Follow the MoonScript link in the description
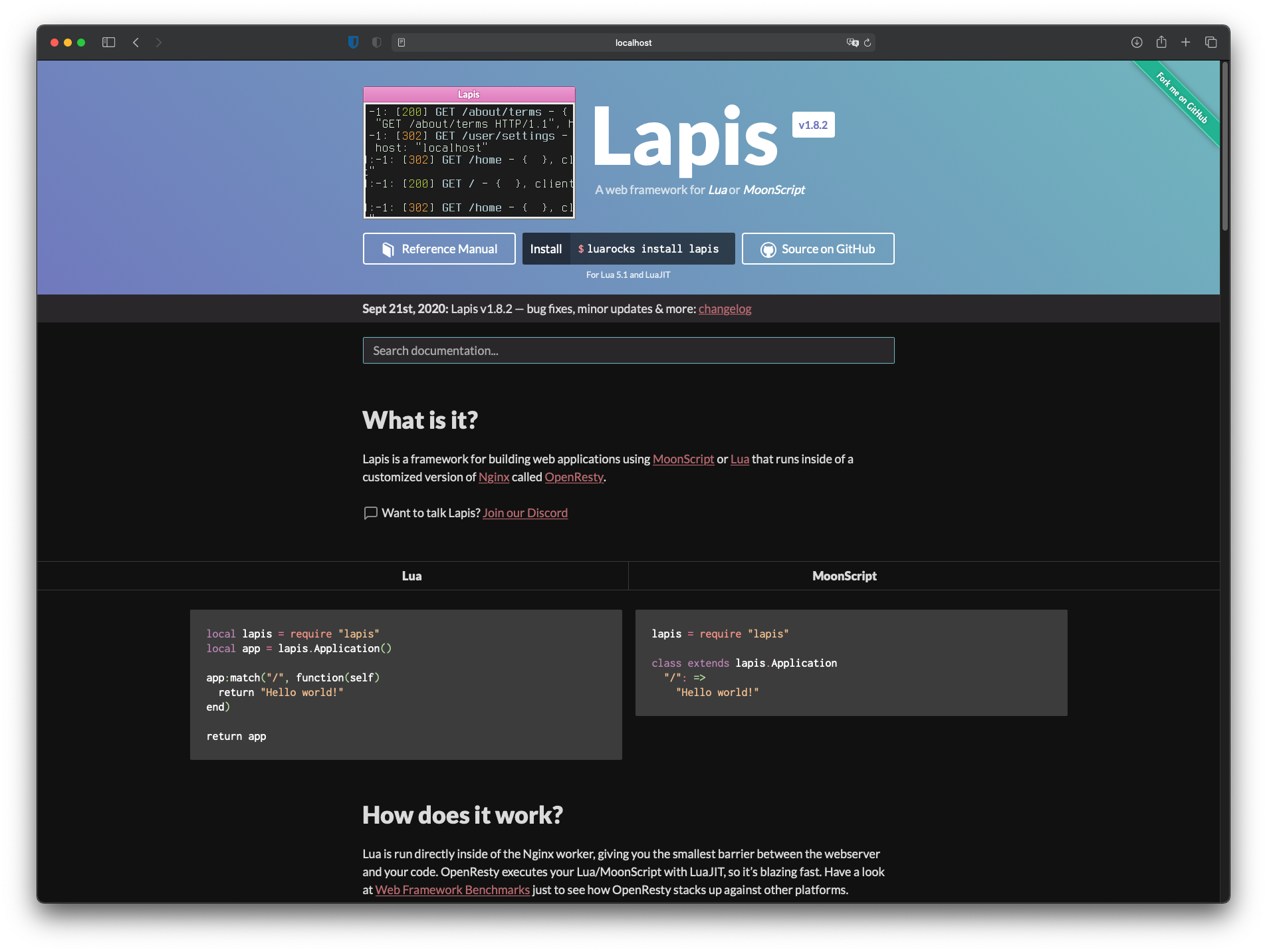1267x952 pixels. pyautogui.click(x=683, y=459)
